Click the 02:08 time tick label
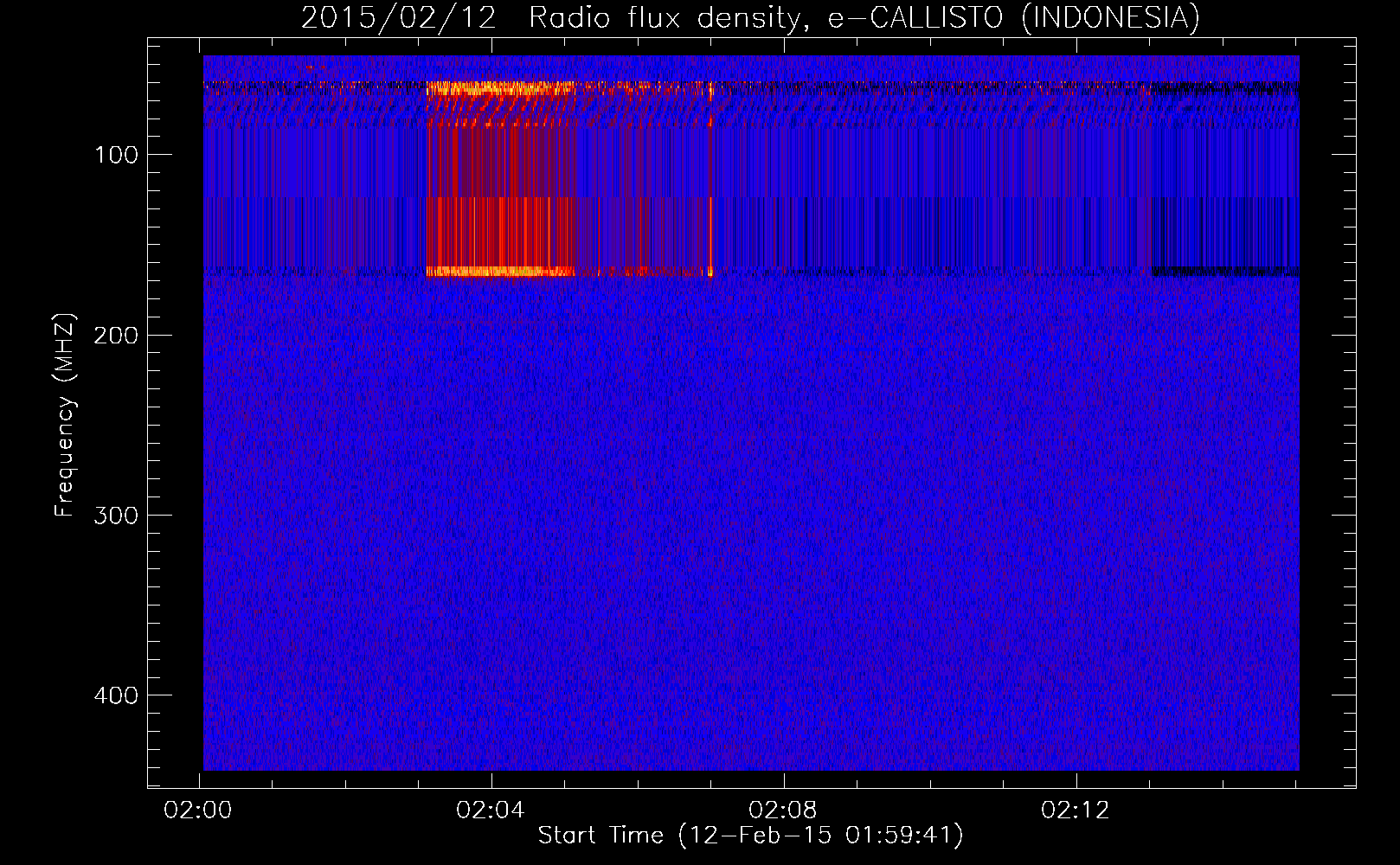 783,811
